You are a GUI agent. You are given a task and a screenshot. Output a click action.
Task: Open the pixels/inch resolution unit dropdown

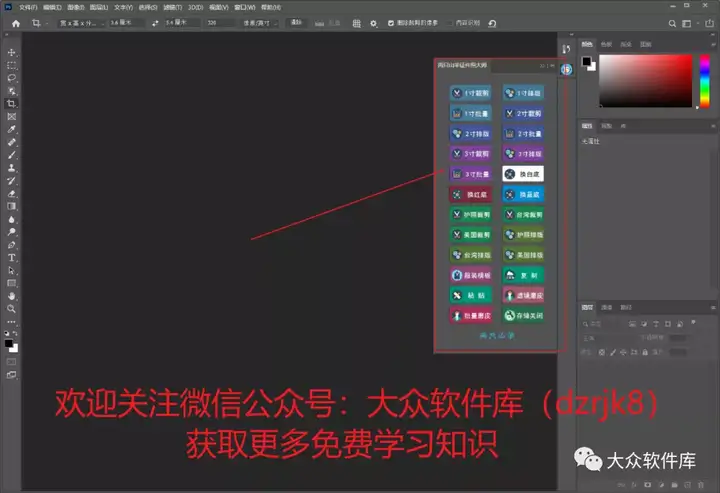pos(260,23)
